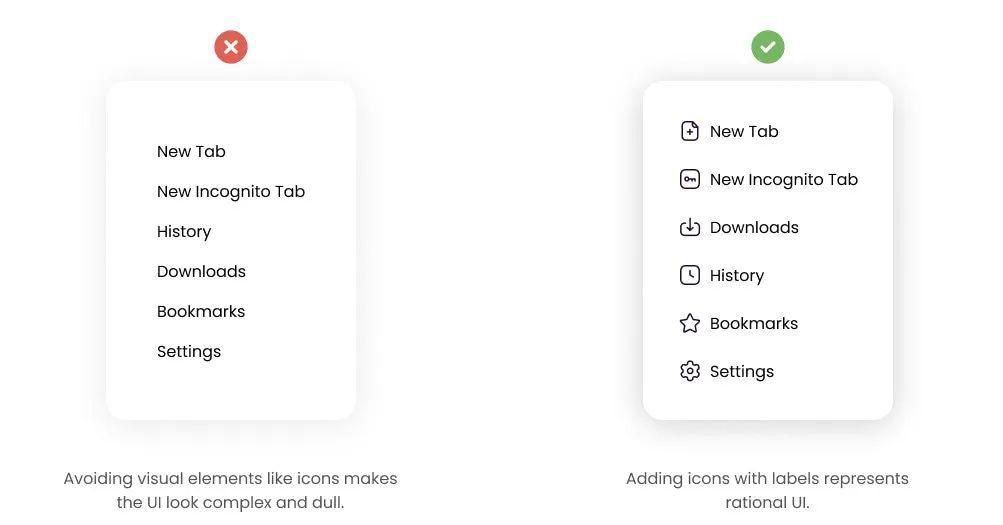Open Downloads label in the icon menu
Viewport: 1003px width, 525px height.
click(x=754, y=228)
